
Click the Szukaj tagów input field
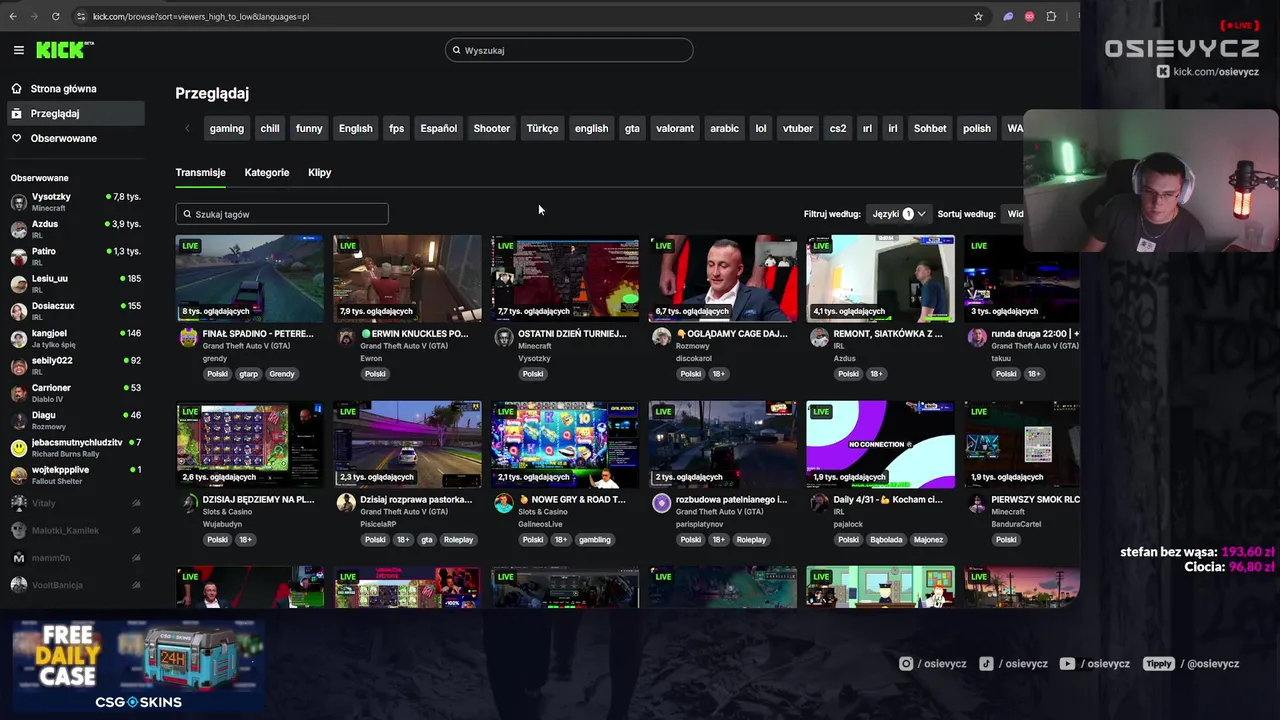pos(282,214)
